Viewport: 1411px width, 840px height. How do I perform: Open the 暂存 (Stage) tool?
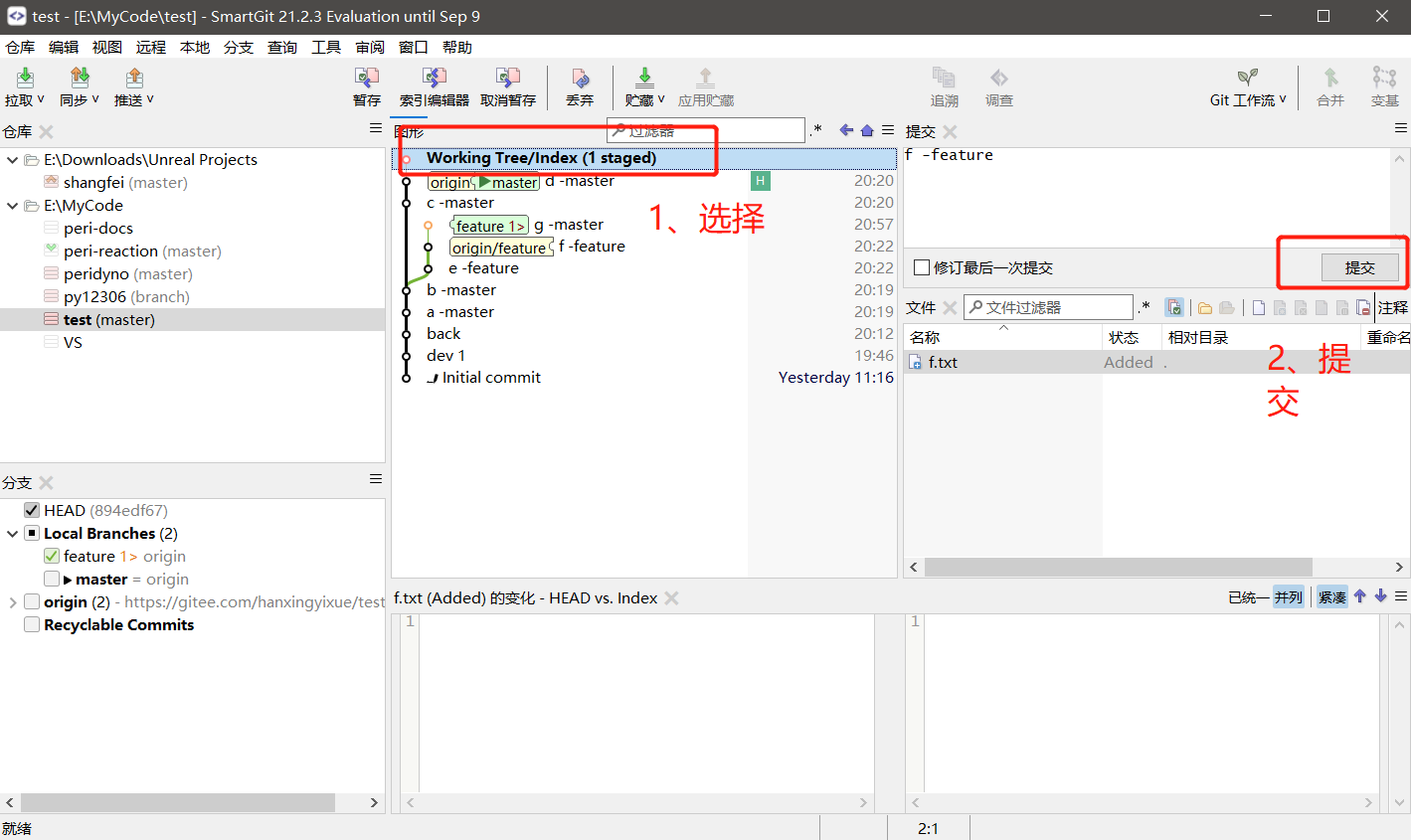tap(366, 87)
